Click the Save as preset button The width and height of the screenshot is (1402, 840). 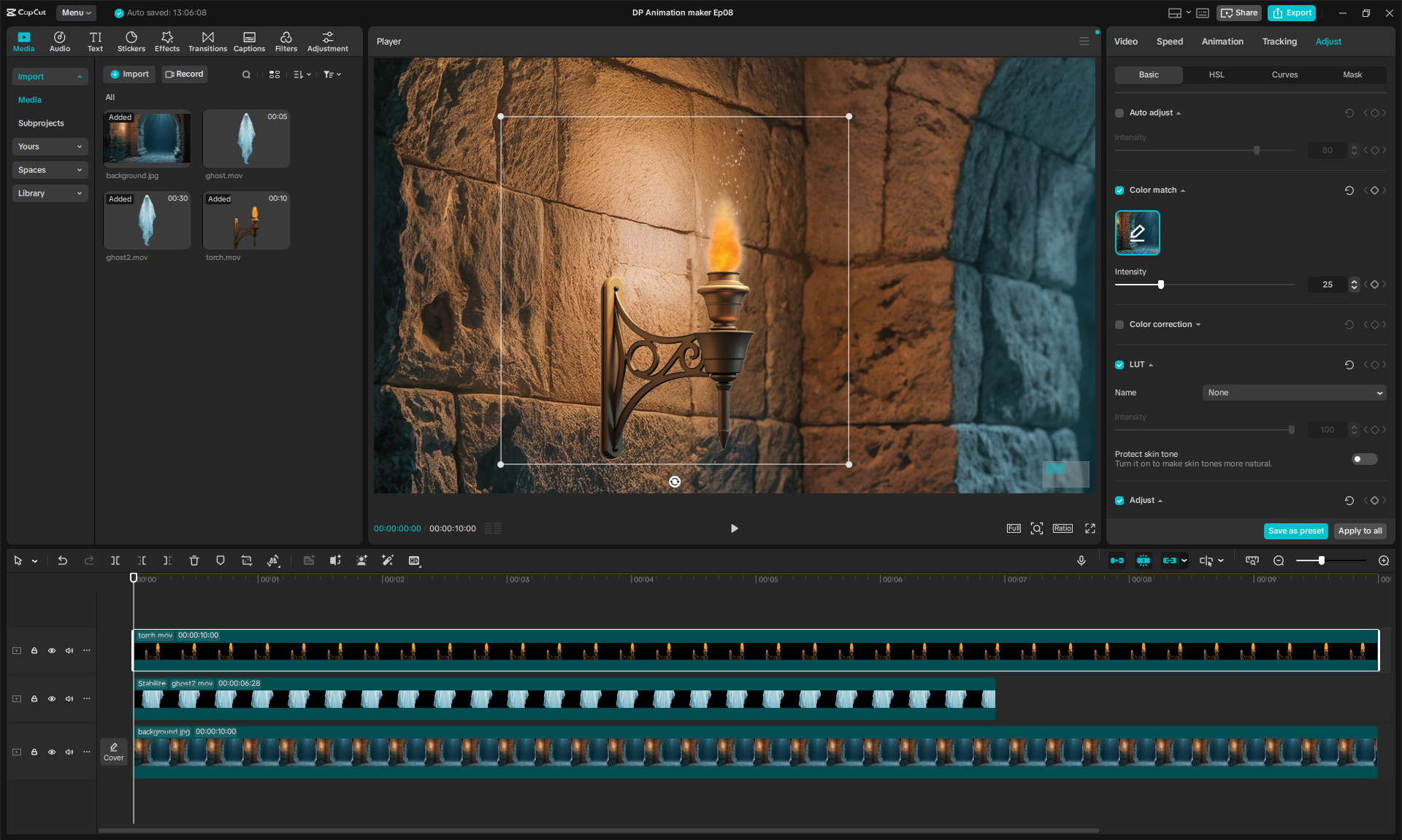1295,531
